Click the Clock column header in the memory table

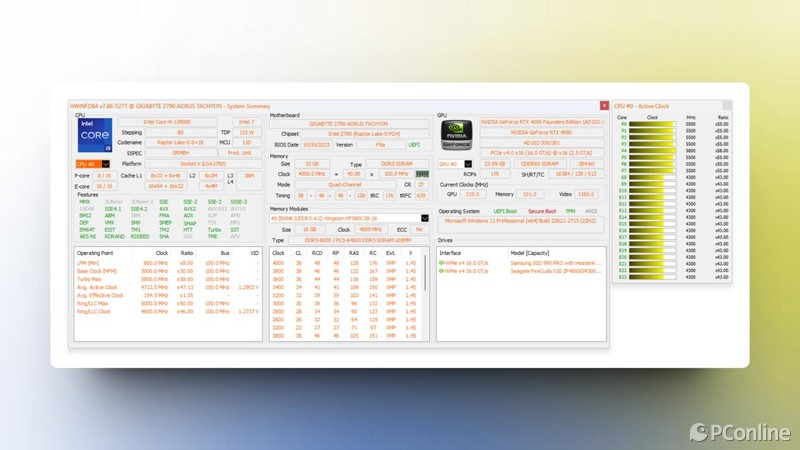[278, 253]
